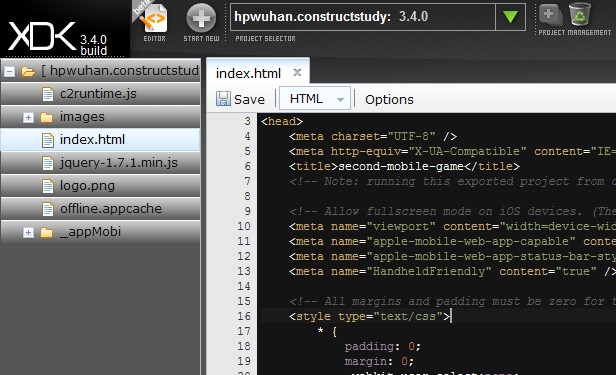Click the meta charset UTF-8 line
Viewport: 616px width, 375px height.
click(x=373, y=136)
